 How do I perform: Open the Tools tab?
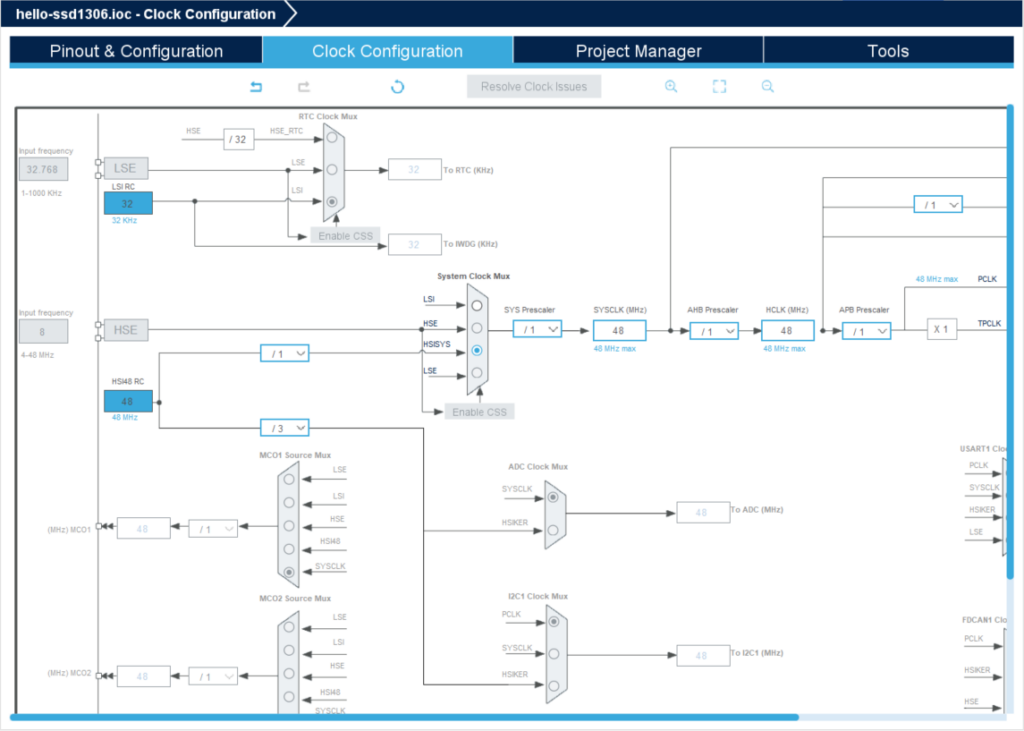pyautogui.click(x=888, y=51)
